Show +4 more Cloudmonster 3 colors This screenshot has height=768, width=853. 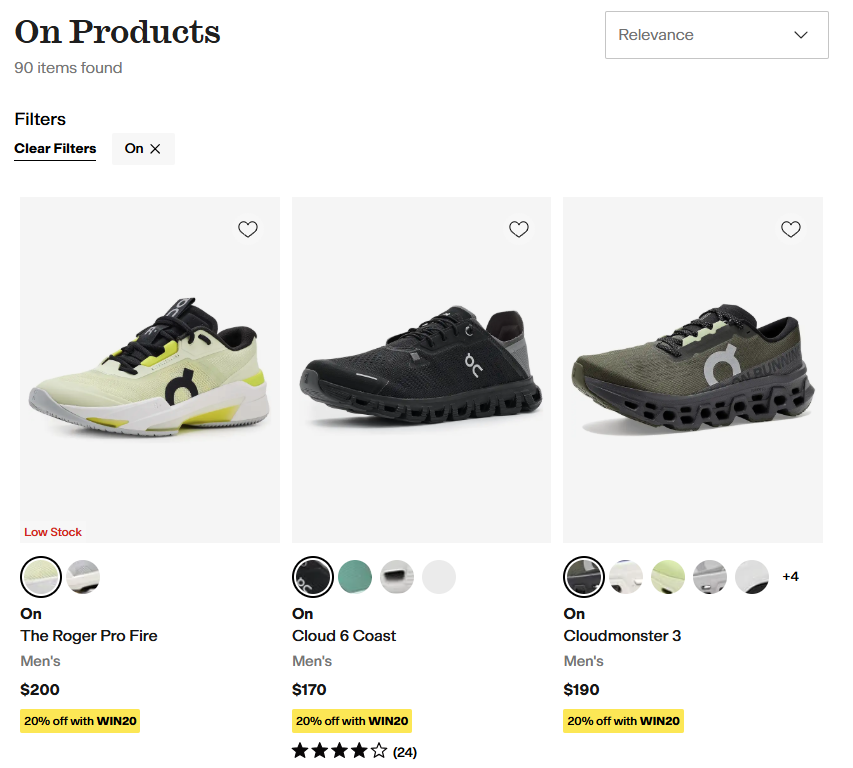[791, 577]
